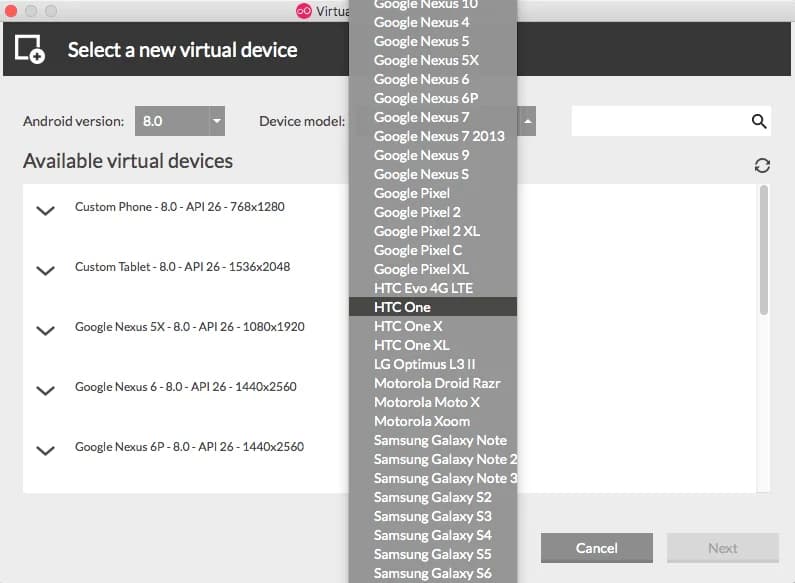Pick Google Pixel C model

433,250
